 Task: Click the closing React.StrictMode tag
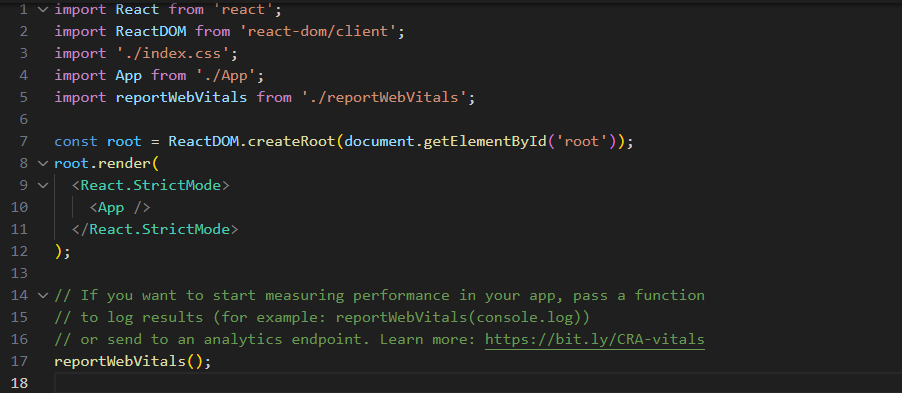155,229
